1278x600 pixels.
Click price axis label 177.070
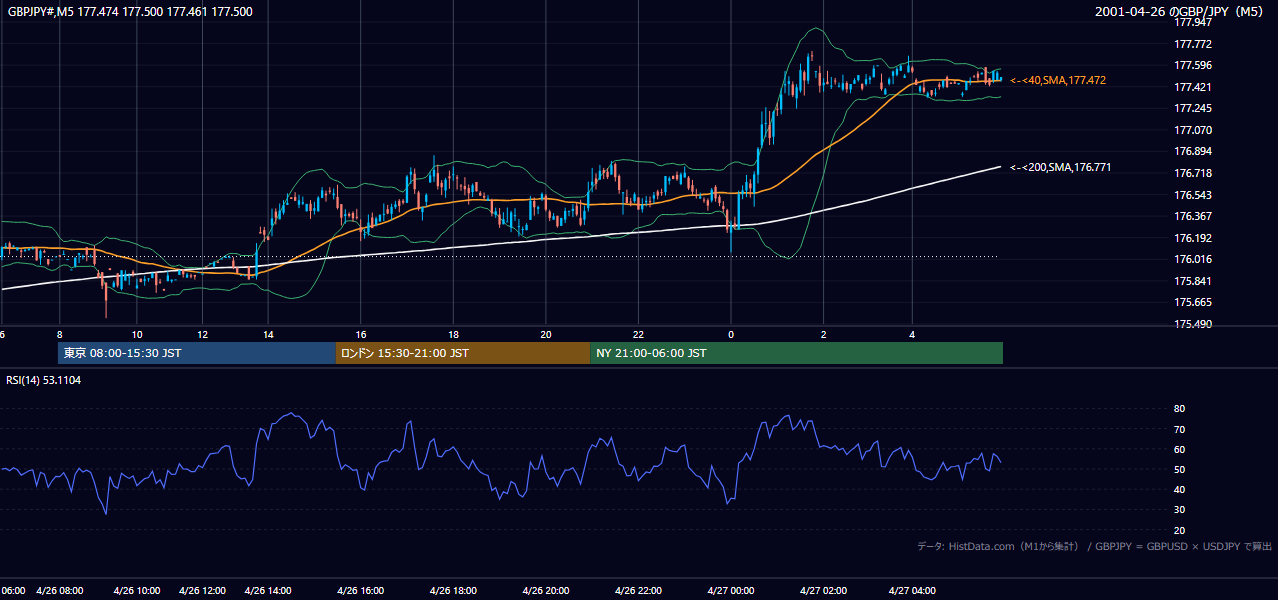pyautogui.click(x=1193, y=130)
